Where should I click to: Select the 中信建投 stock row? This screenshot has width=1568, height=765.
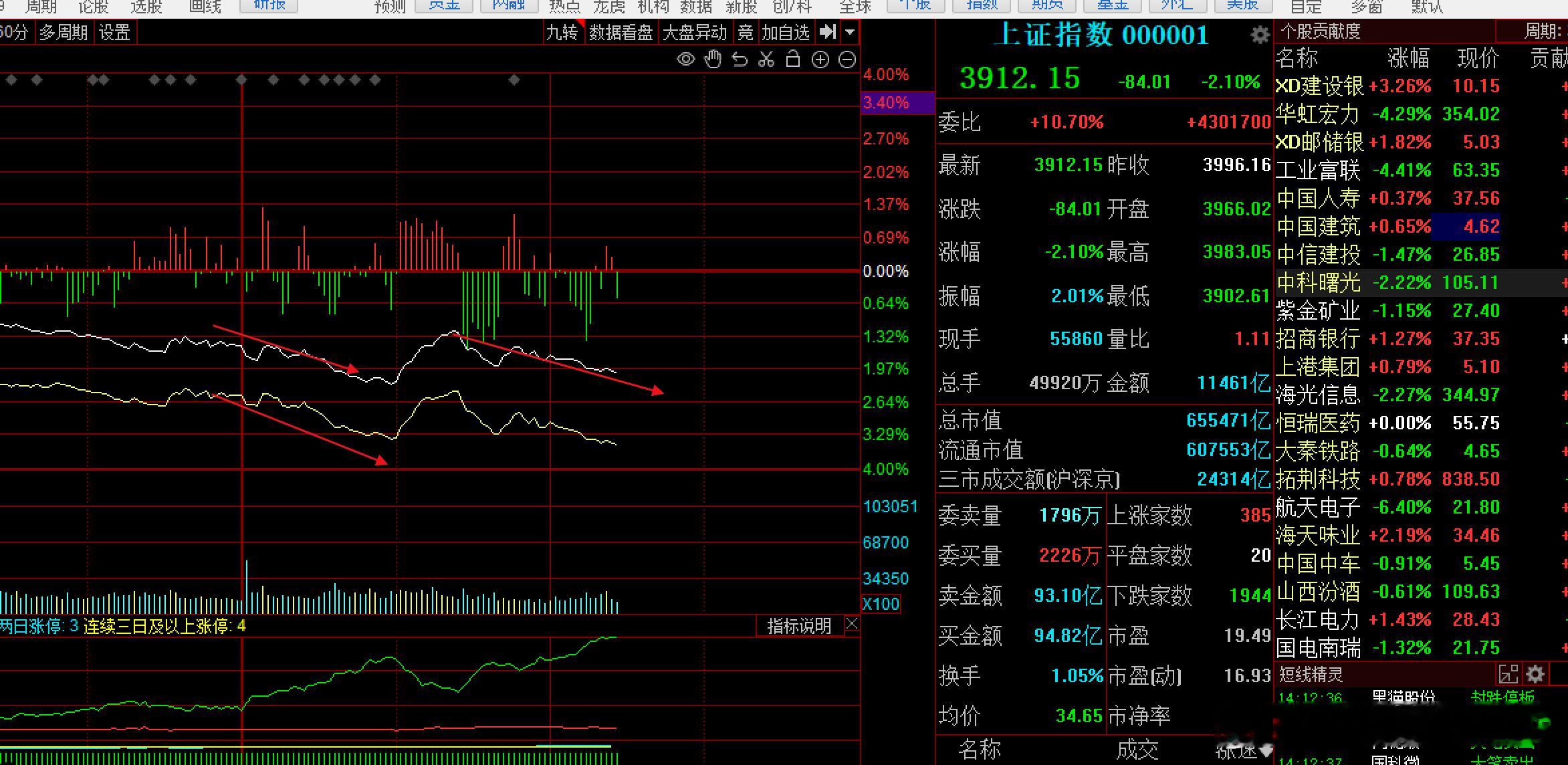click(1421, 254)
